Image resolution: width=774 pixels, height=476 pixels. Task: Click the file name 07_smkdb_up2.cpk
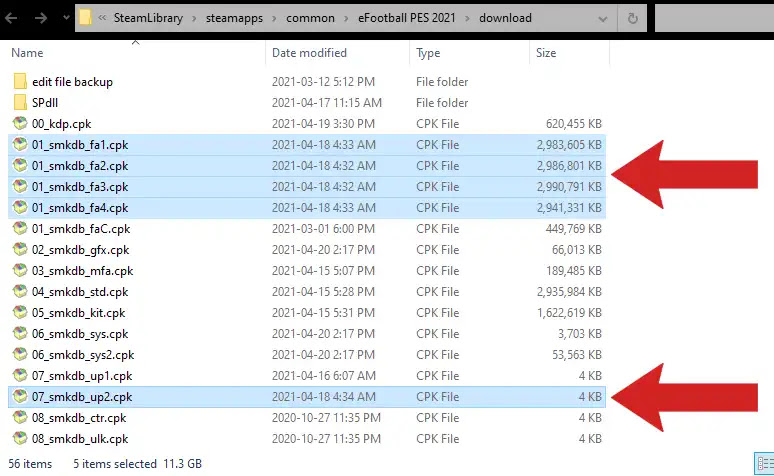(x=82, y=397)
